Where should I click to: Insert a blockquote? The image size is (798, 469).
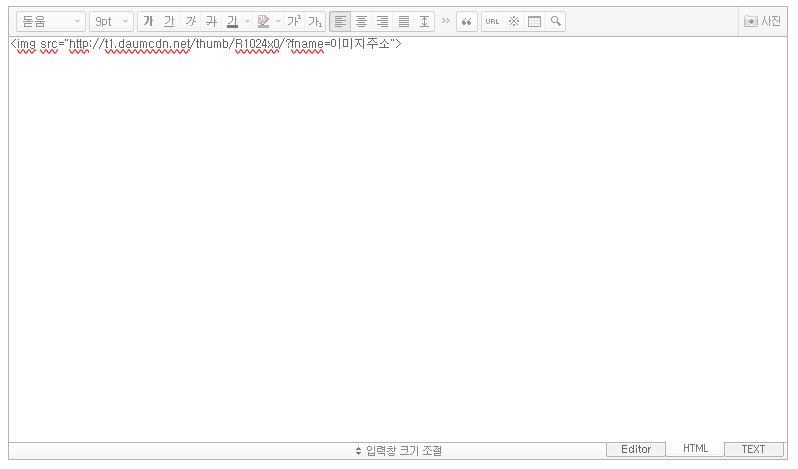[467, 21]
